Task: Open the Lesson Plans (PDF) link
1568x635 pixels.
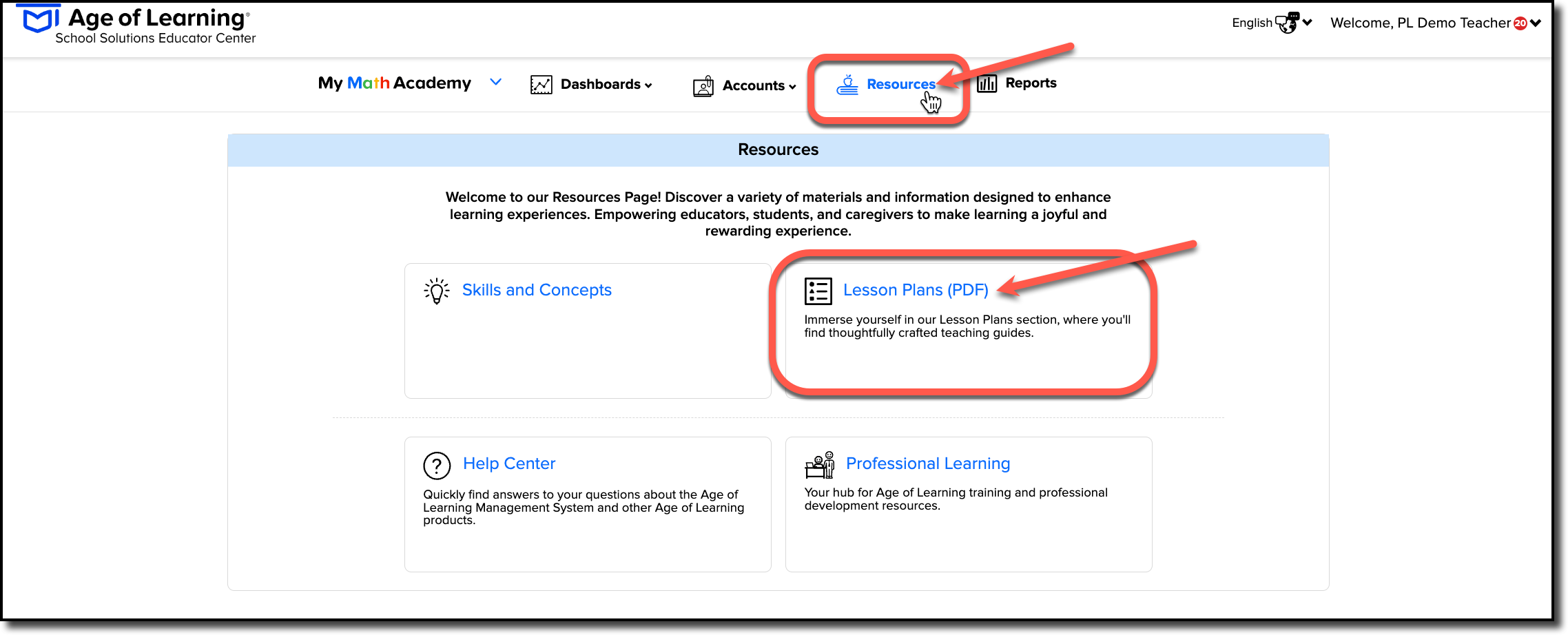Action: pyautogui.click(x=916, y=290)
